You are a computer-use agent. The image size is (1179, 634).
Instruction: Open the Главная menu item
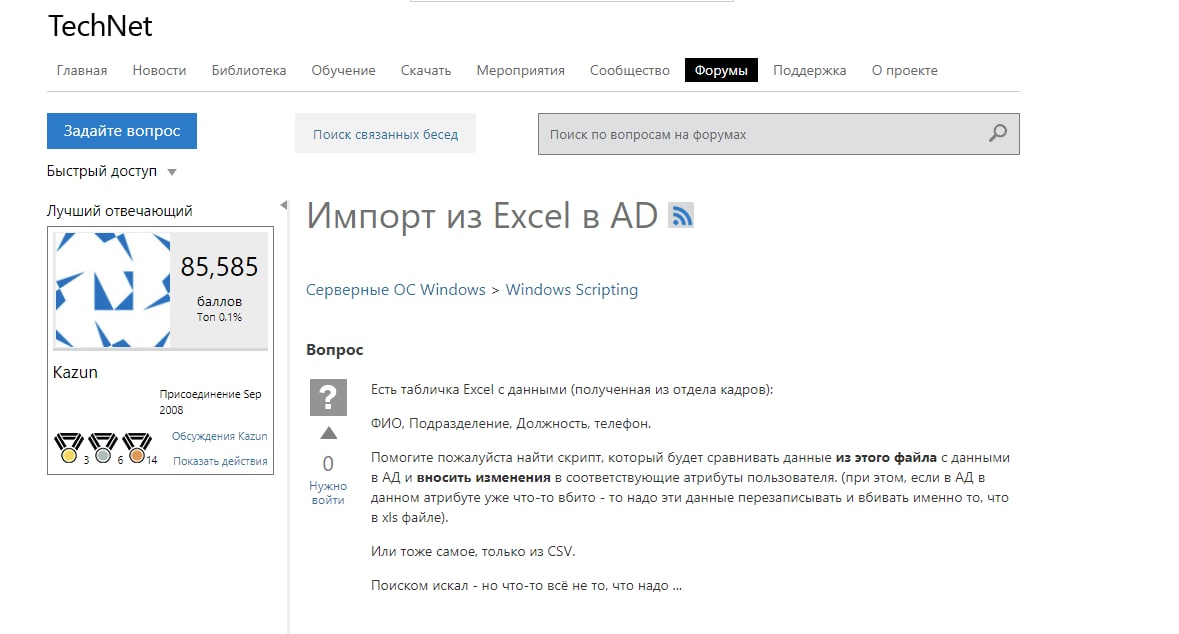coord(82,70)
